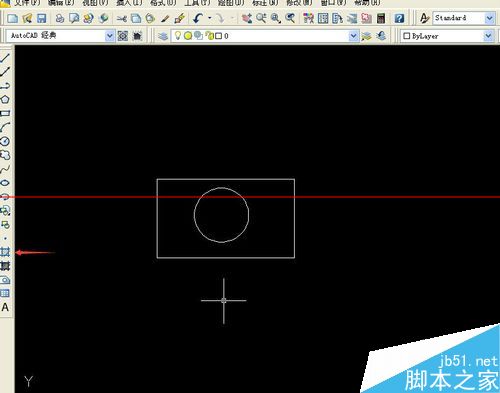Click the Match Properties brush icon
This screenshot has height=393, width=500.
pos(165,18)
